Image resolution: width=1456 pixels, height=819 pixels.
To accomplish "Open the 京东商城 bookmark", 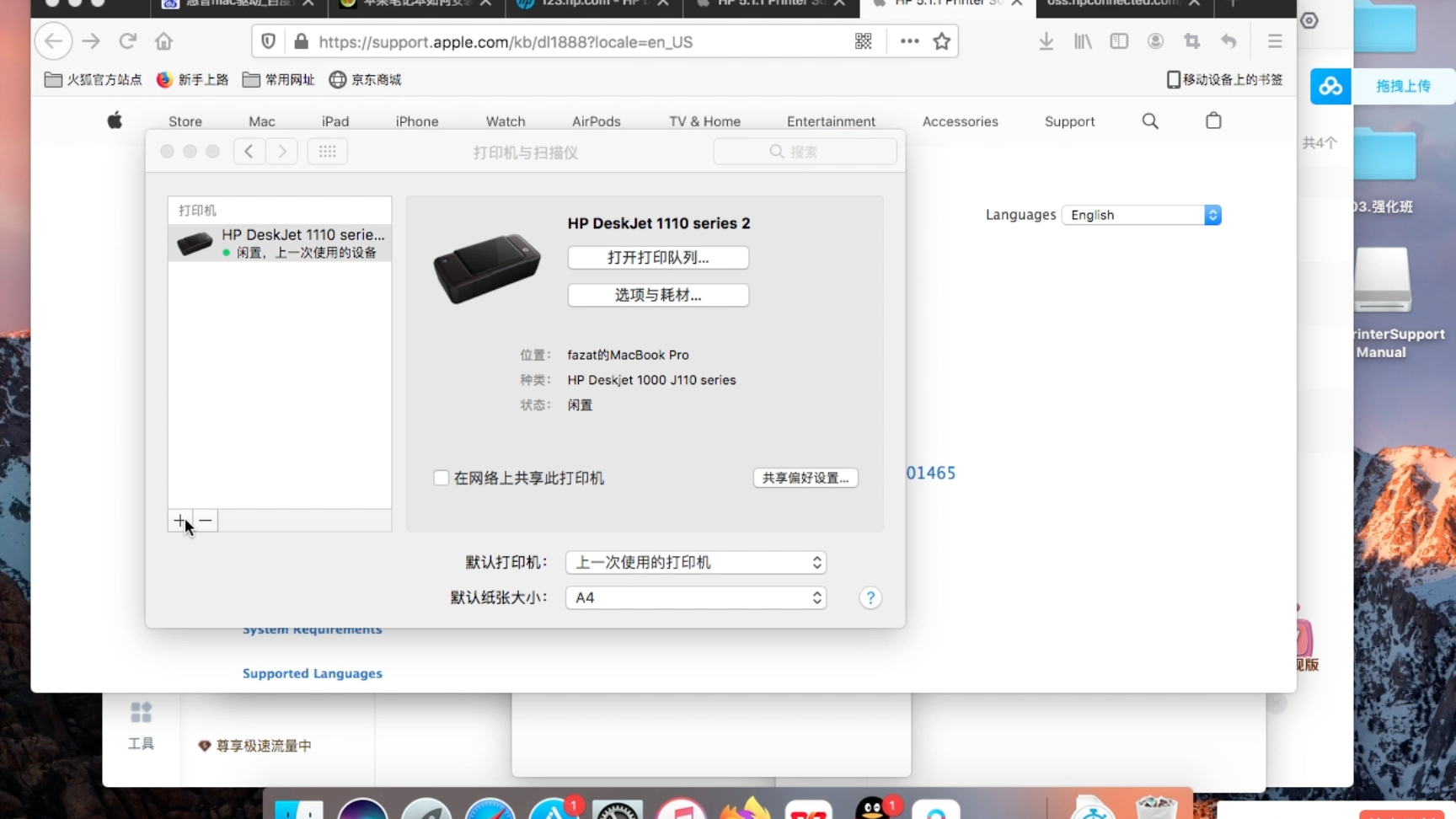I will point(366,79).
